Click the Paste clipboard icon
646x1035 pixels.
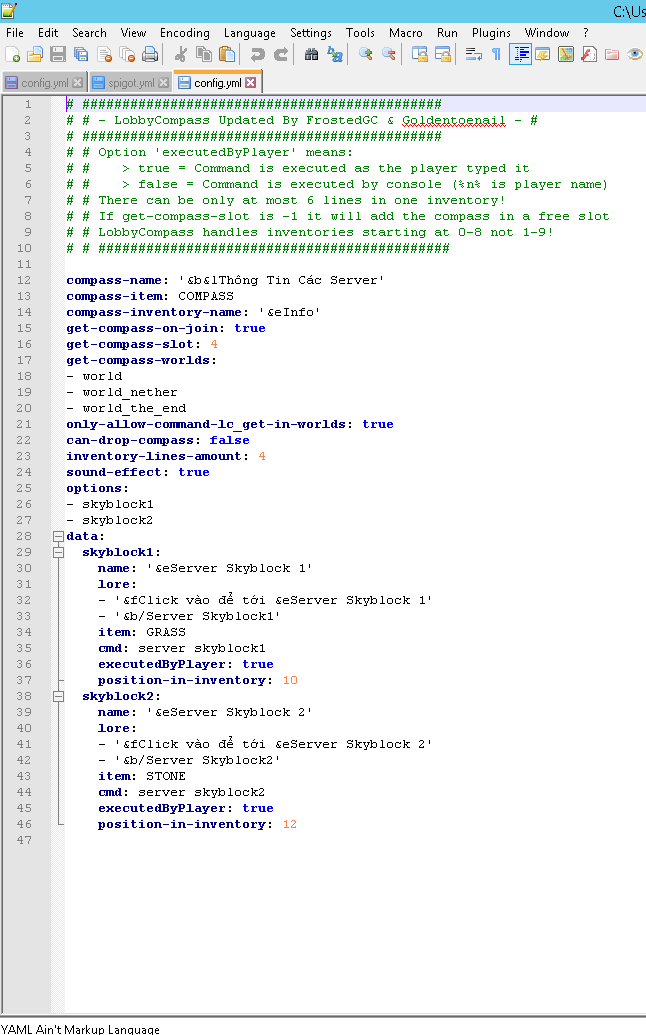[227, 55]
